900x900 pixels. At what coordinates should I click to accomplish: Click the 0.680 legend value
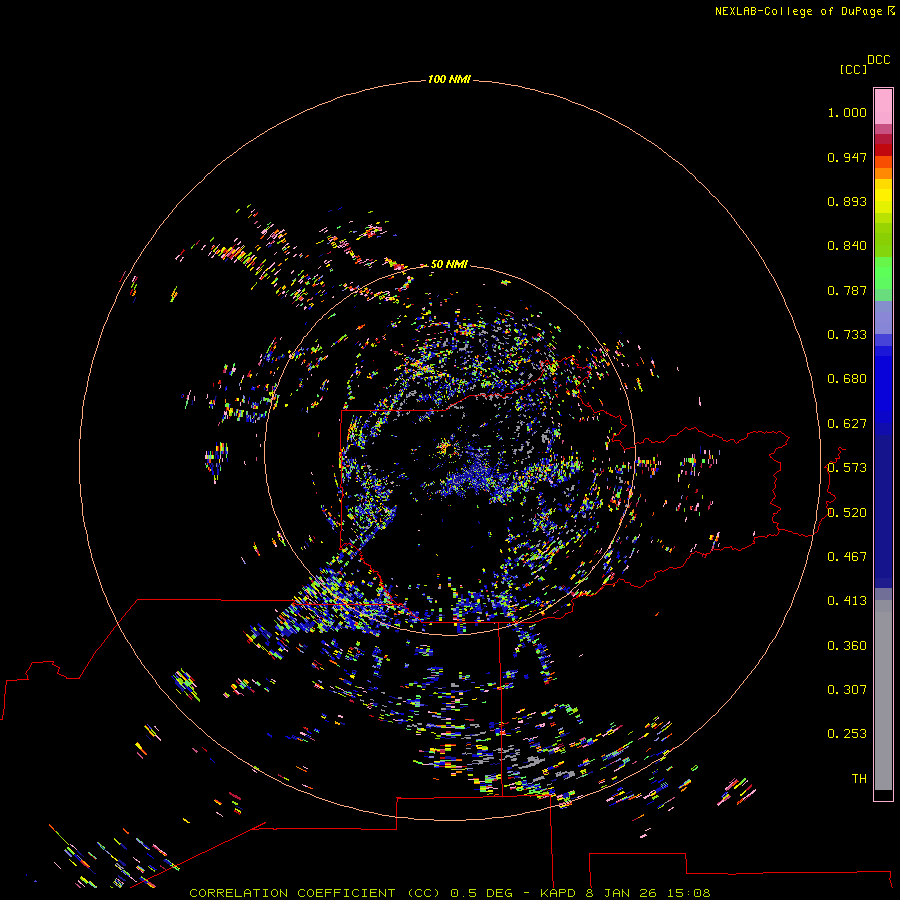[x=847, y=379]
